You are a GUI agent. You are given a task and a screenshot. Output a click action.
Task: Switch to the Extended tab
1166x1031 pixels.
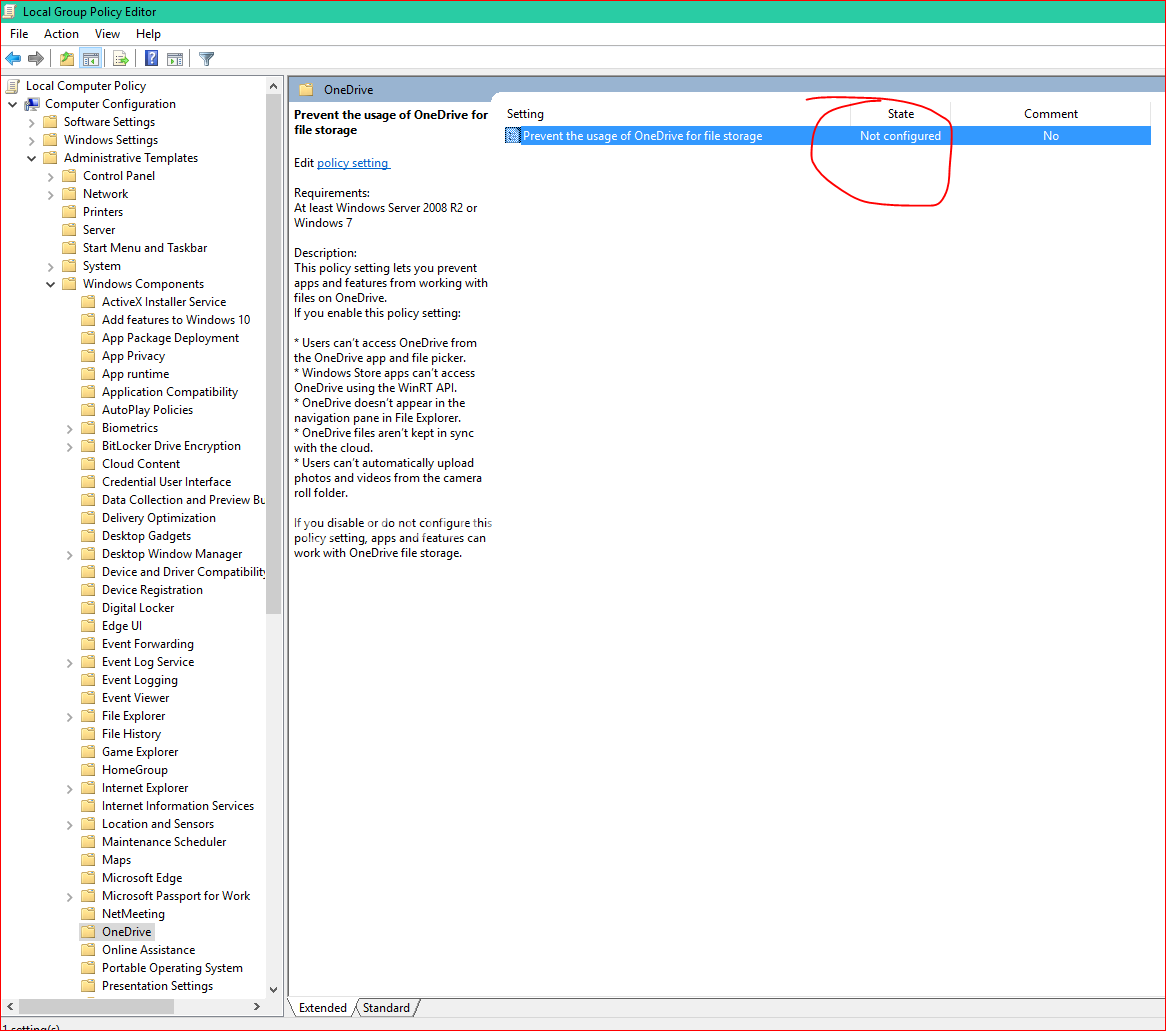coord(322,1008)
